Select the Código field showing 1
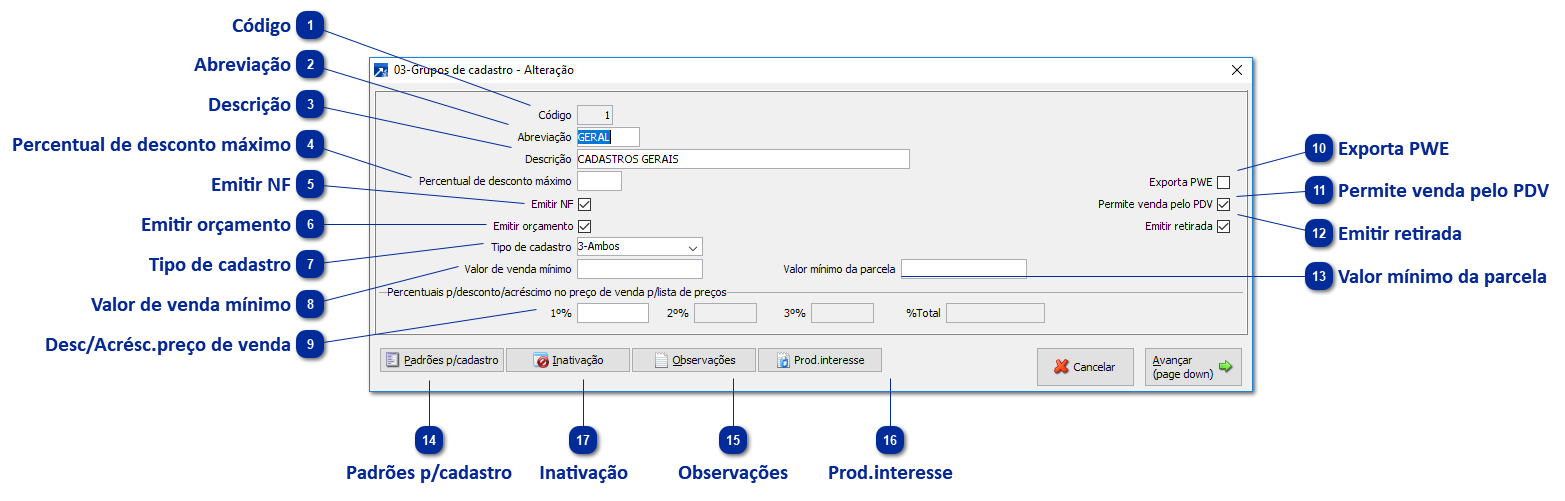1565x501 pixels. (x=596, y=115)
